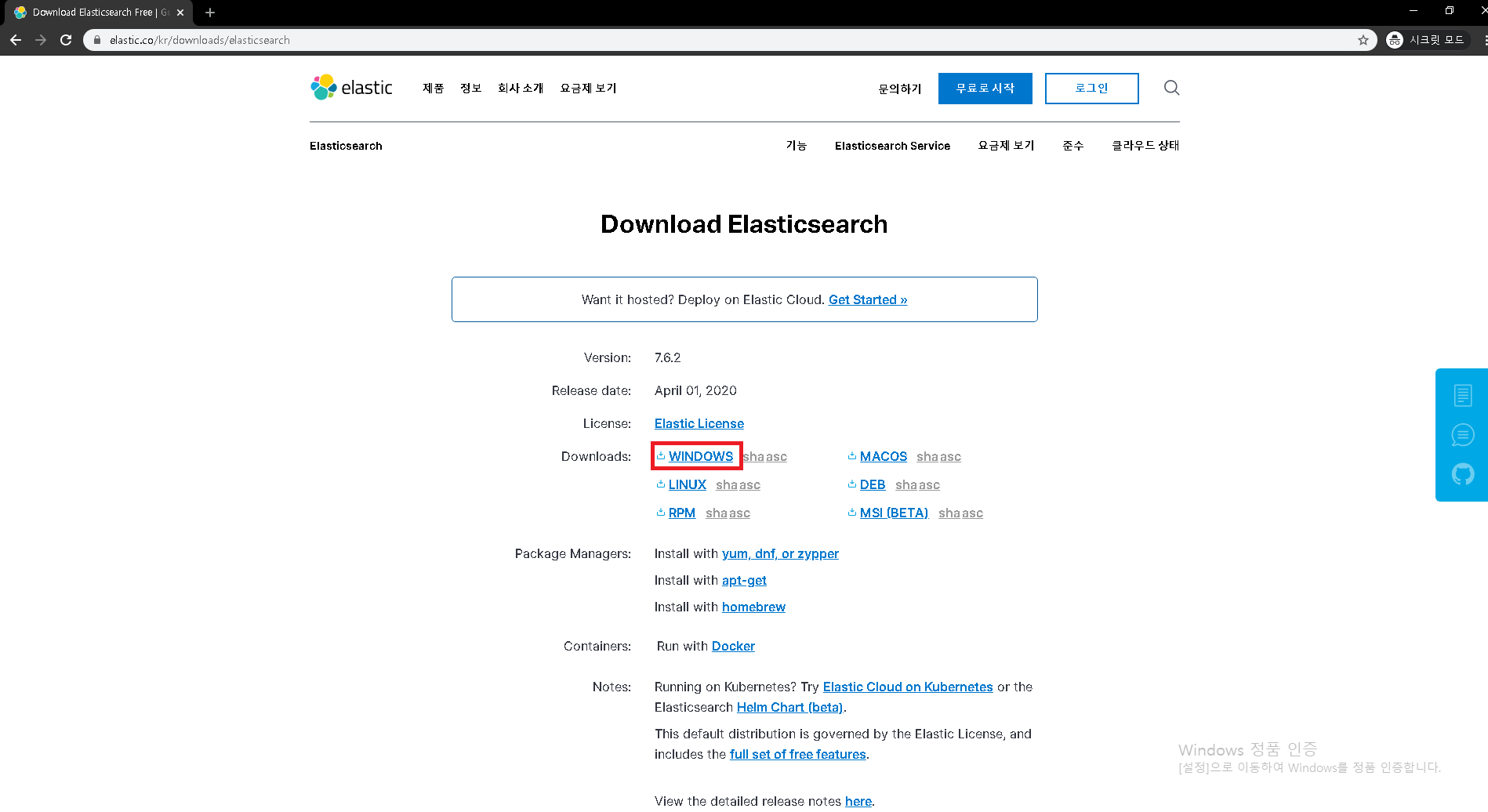Click the incognito mode profile icon
The width and height of the screenshot is (1488, 812).
1395,40
